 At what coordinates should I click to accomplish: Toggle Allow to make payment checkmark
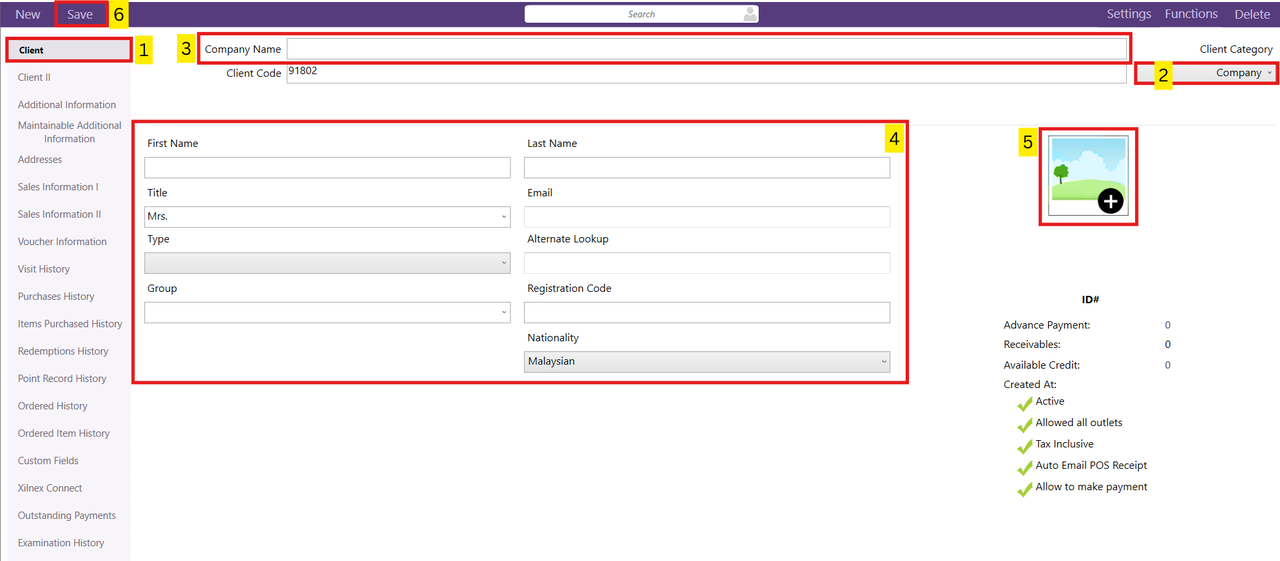(1024, 489)
